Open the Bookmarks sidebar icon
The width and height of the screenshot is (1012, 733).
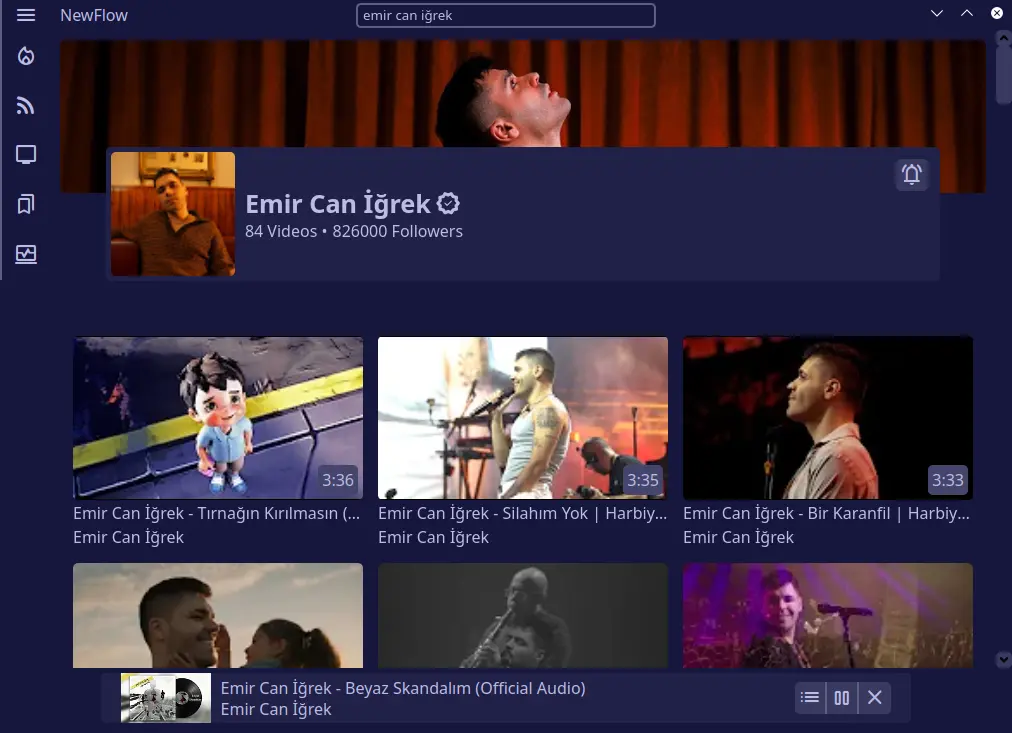click(x=26, y=204)
